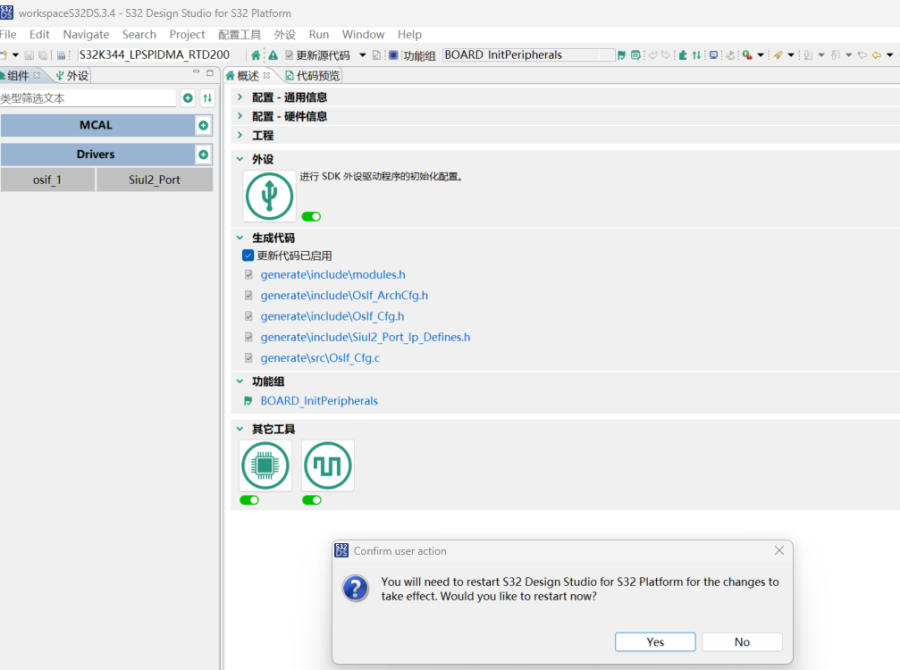Open the Window menu
The image size is (900, 670).
363,34
